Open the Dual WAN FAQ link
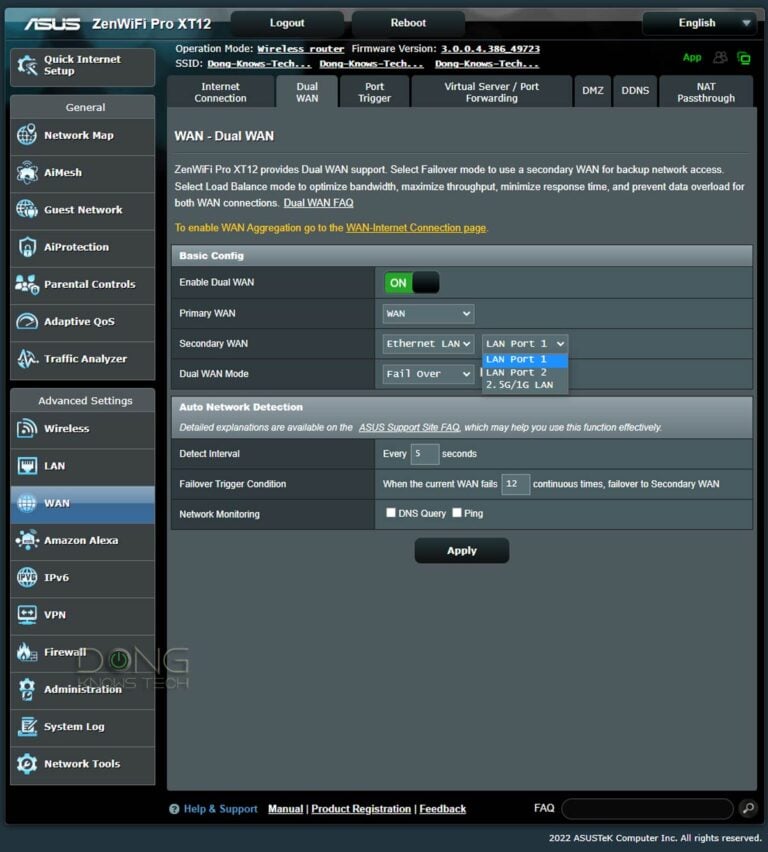The height and width of the screenshot is (852, 768). click(x=318, y=203)
